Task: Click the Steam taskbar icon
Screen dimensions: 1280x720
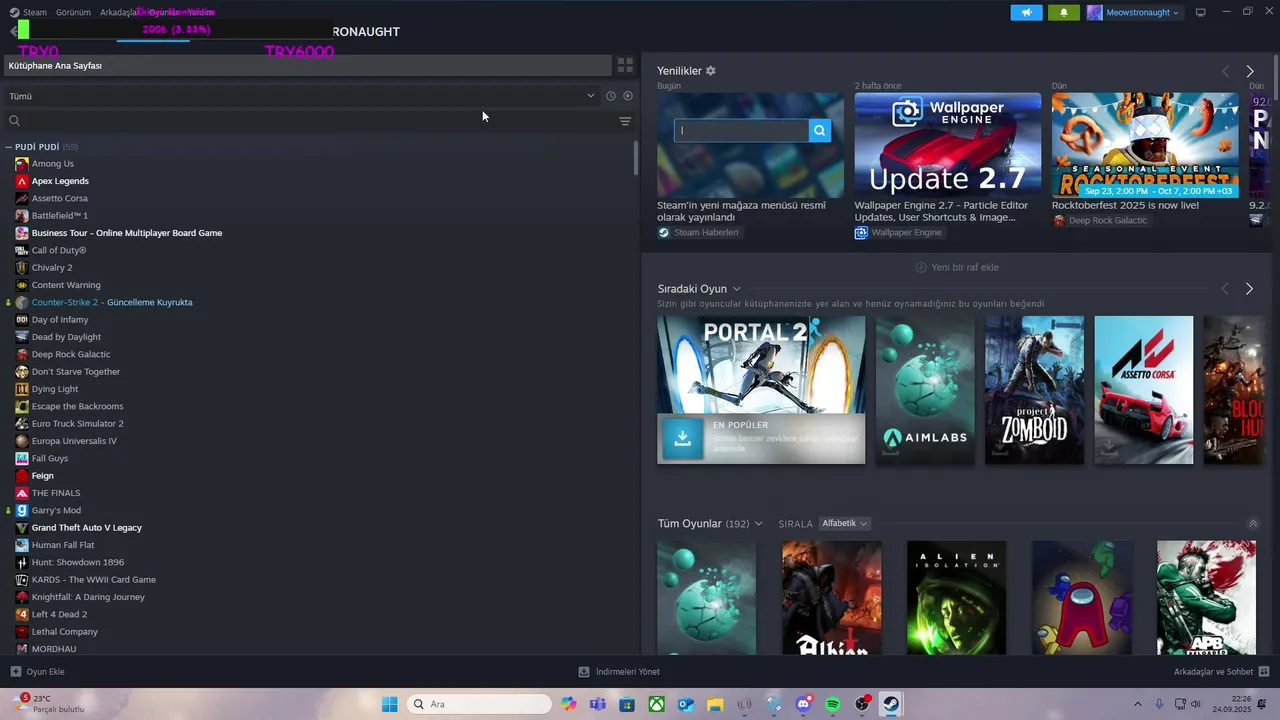Action: pyautogui.click(x=891, y=704)
